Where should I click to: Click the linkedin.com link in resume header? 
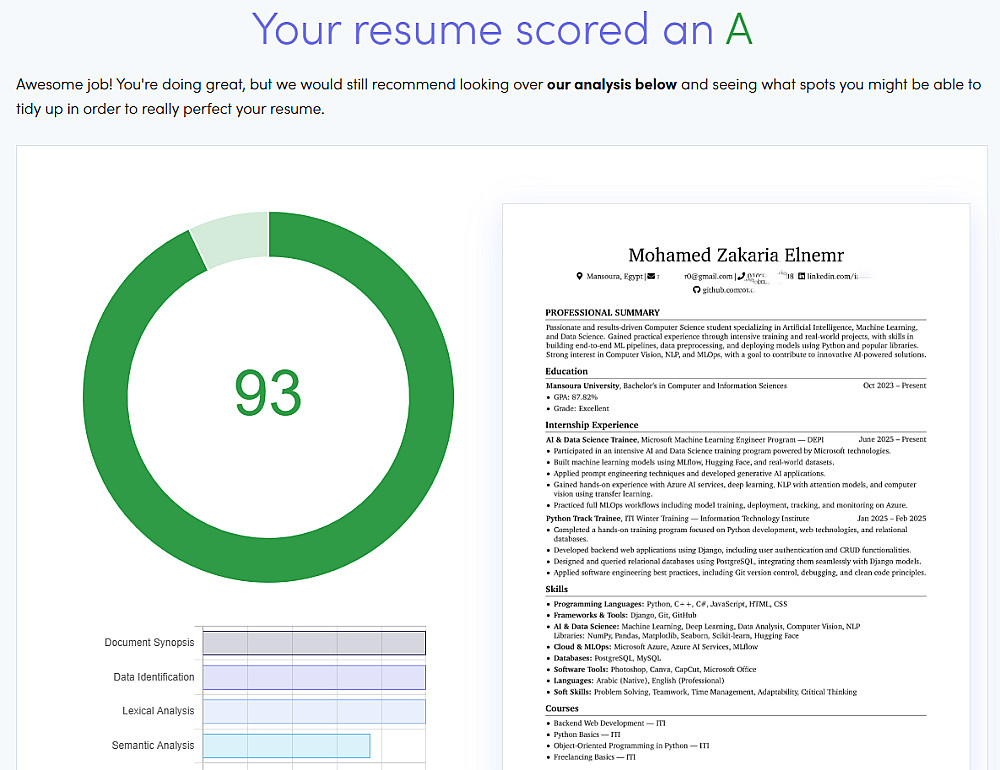837,276
